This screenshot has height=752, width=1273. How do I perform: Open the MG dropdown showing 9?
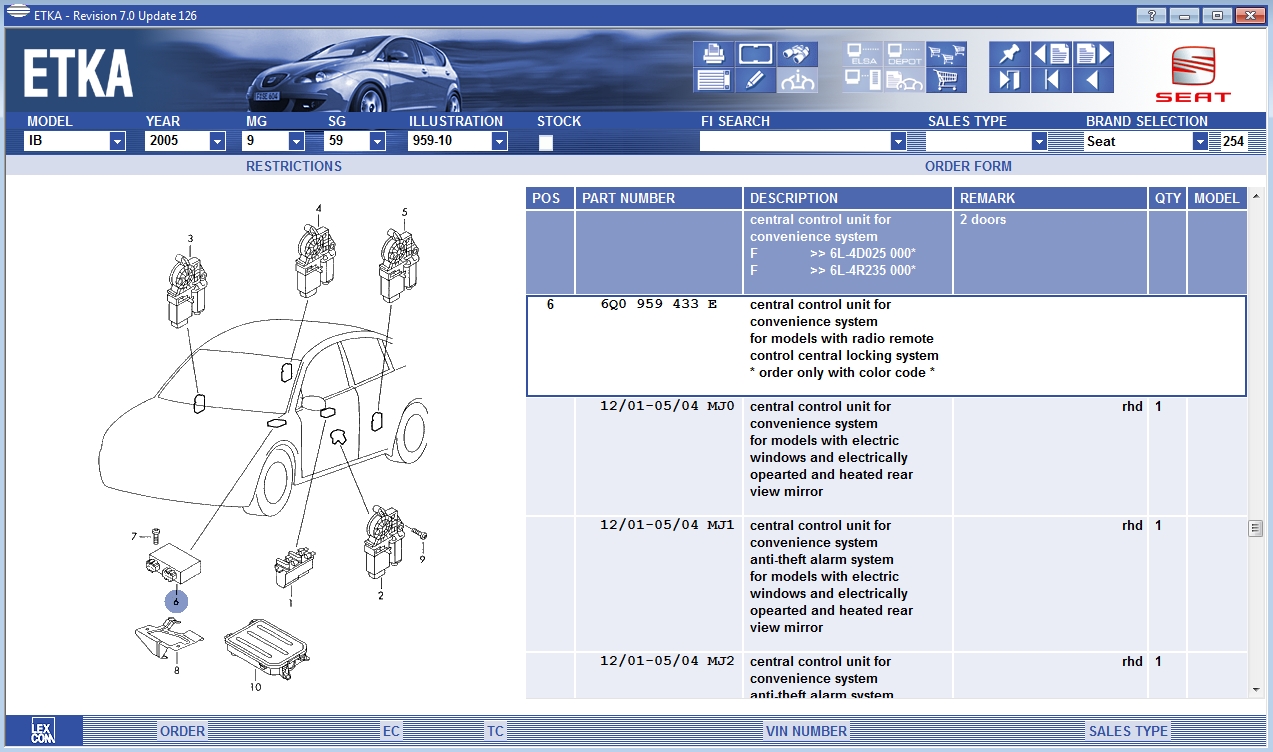point(296,141)
